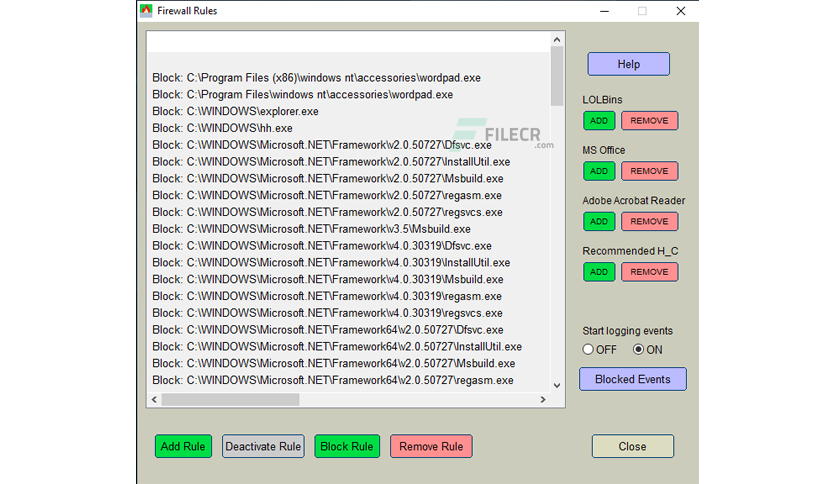Select Framework v2.0.50727 regsvcs.exe rule
Viewport: 836px width, 484px height.
coord(327,212)
